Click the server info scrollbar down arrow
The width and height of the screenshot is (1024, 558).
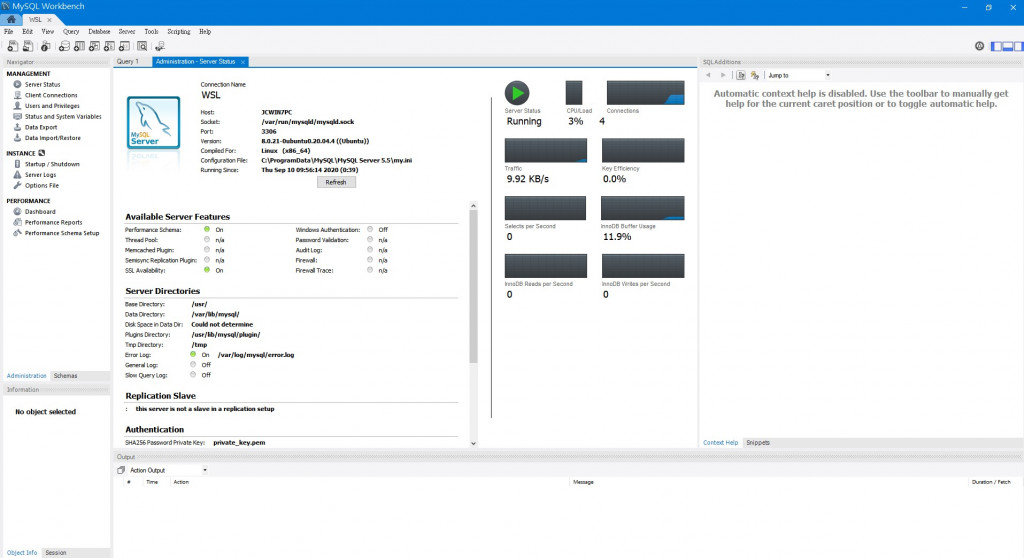point(473,443)
